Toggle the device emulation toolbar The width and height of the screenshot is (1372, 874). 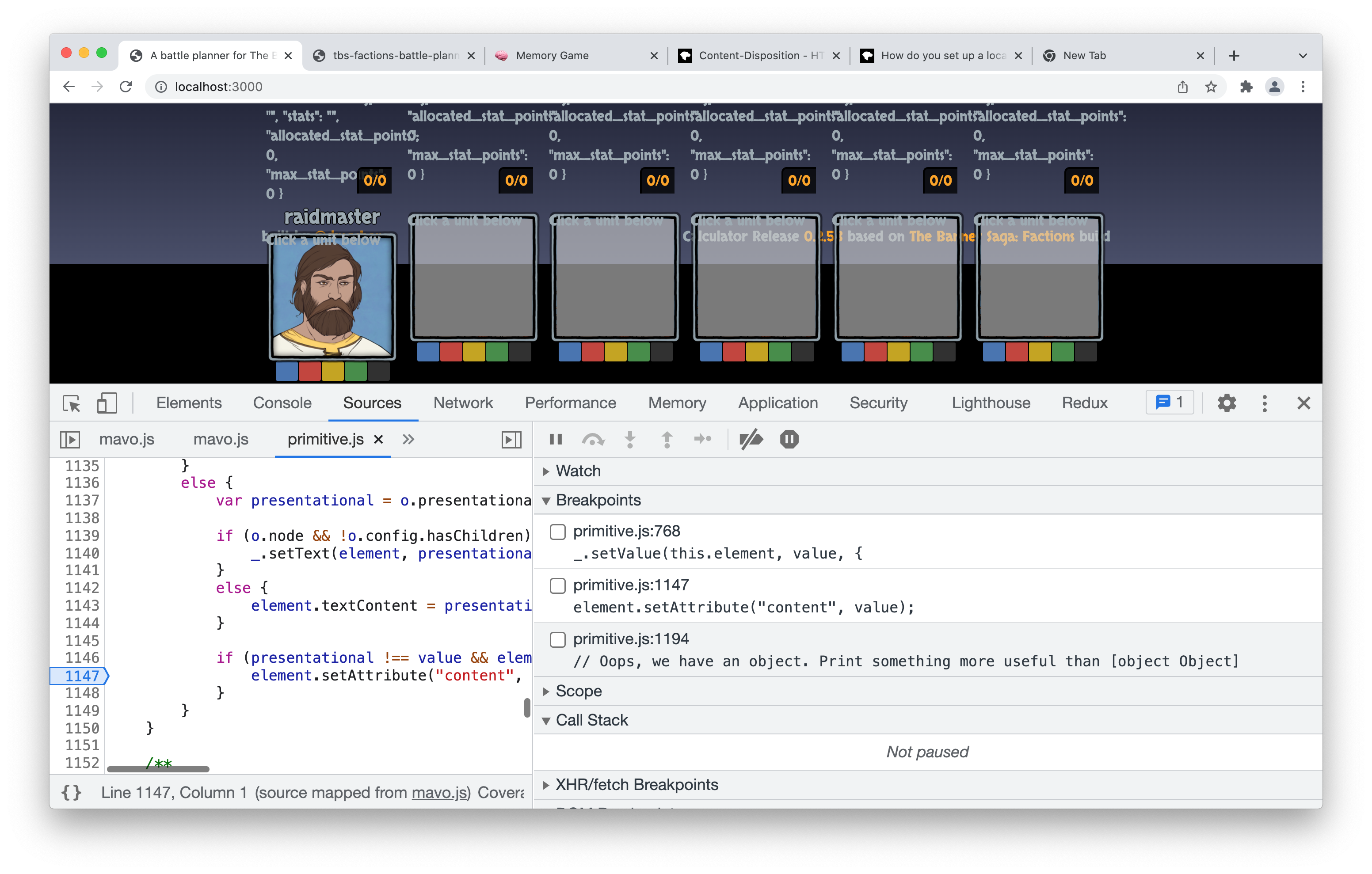(x=107, y=403)
